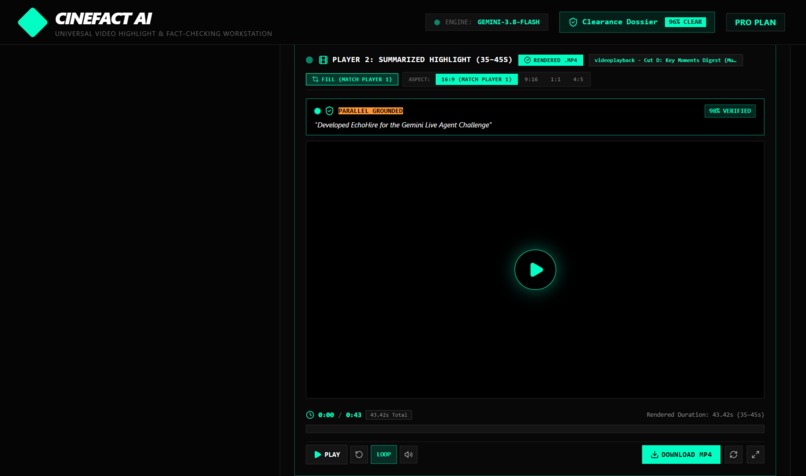
Task: Select the 1:1 aspect ratio
Action: coord(556,79)
